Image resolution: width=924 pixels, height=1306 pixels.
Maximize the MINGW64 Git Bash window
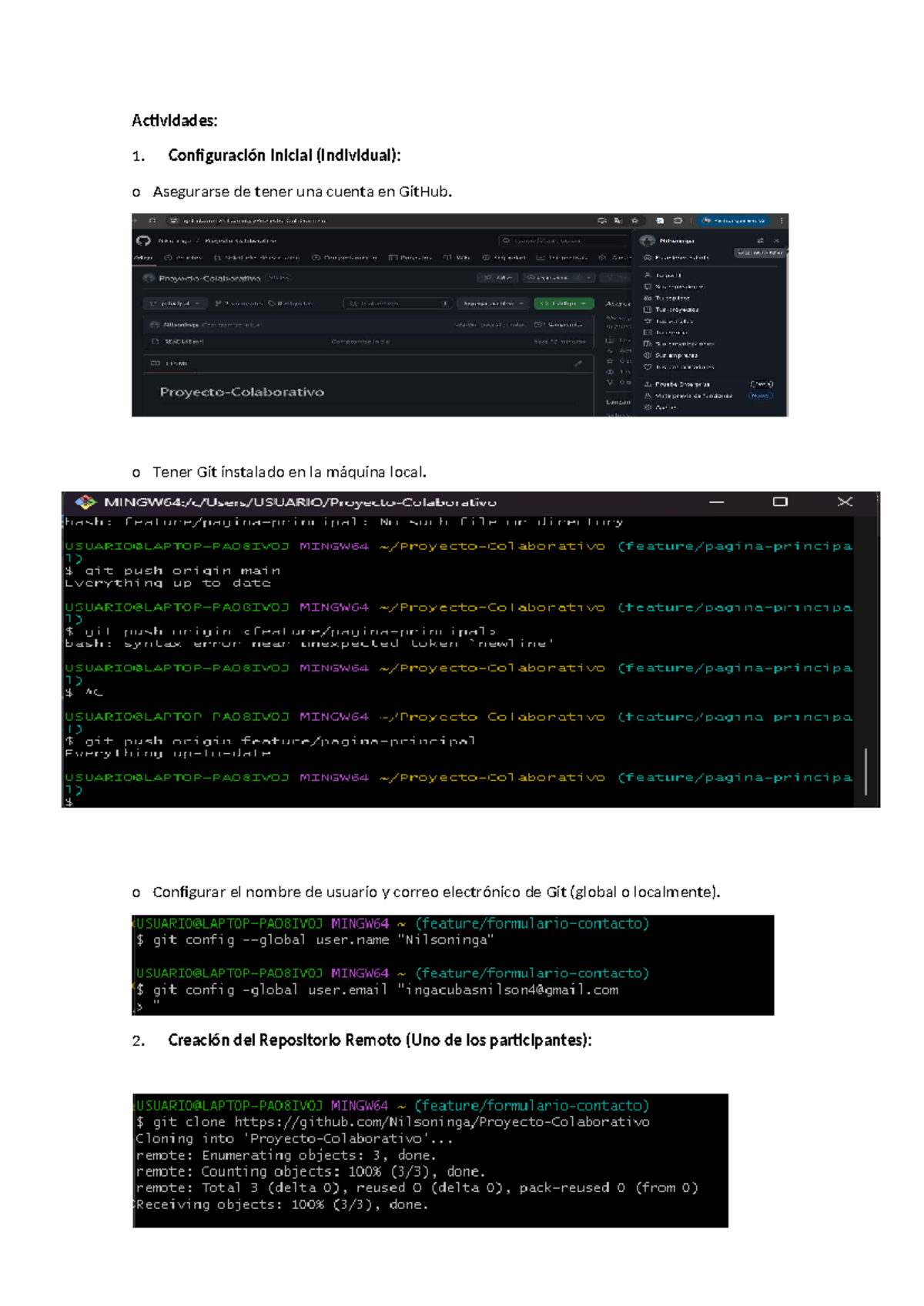780,502
